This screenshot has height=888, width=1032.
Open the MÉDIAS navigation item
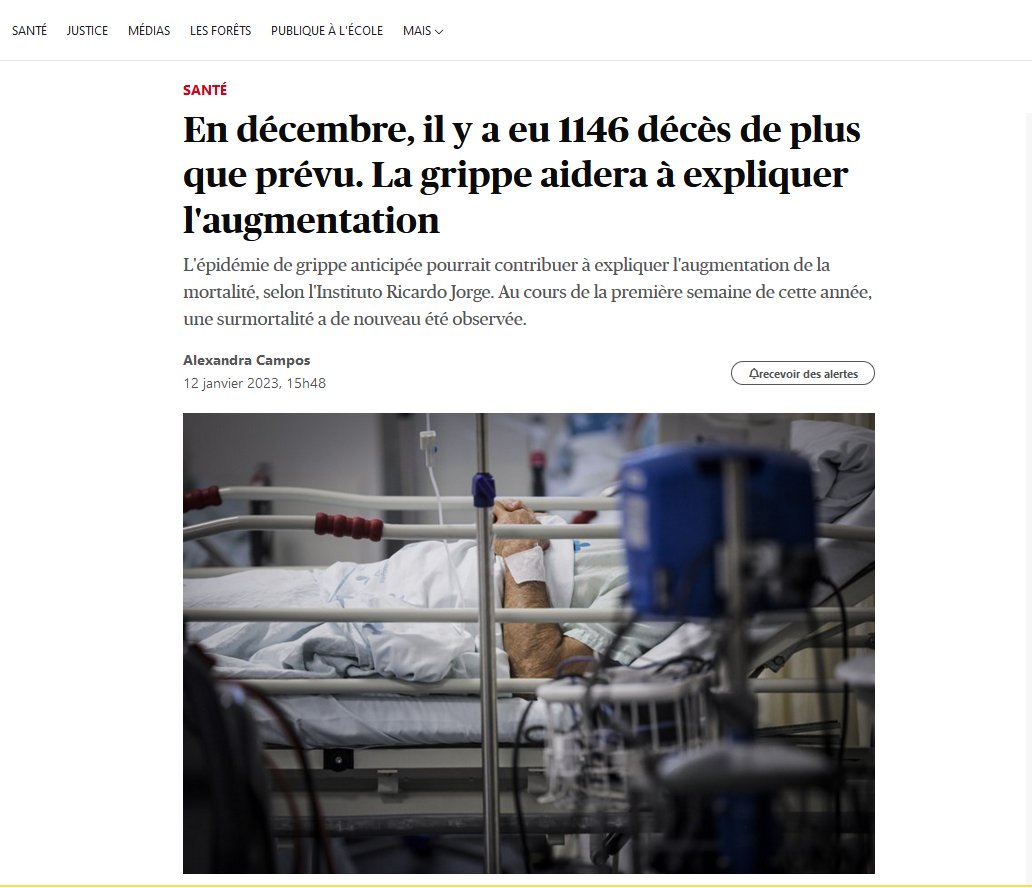click(x=149, y=31)
